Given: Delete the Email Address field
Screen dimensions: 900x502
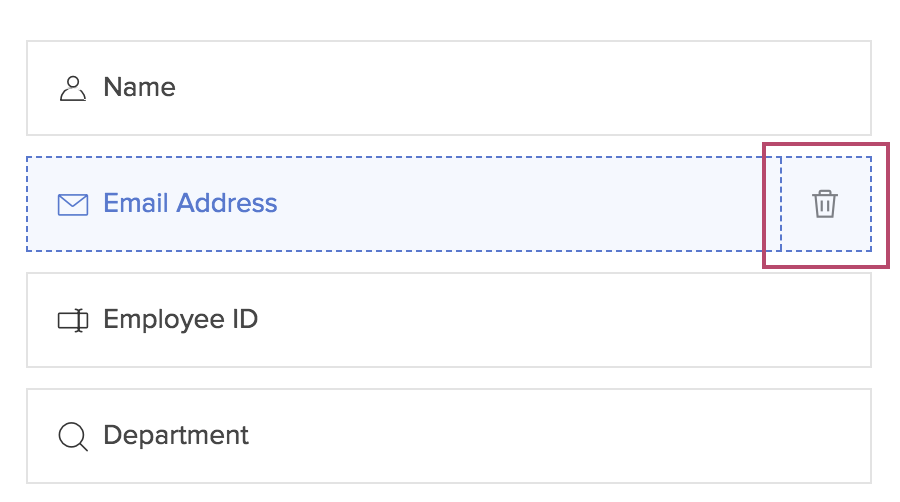Looking at the screenshot, I should coord(824,204).
